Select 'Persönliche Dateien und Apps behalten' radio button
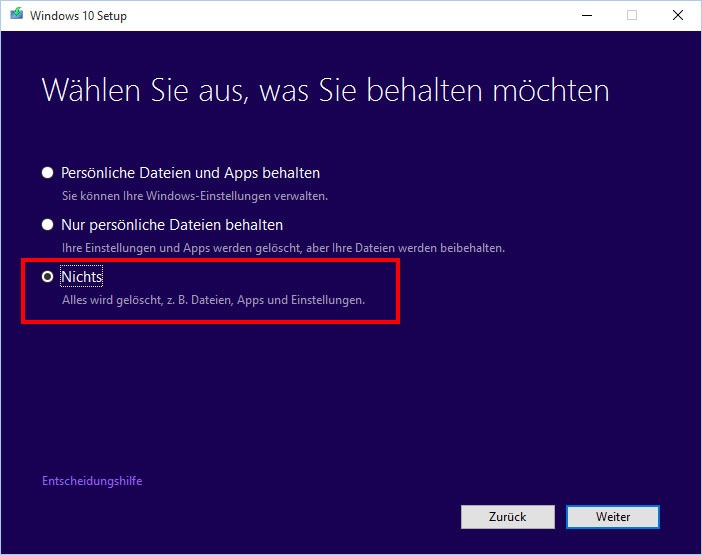702x555 pixels. point(47,173)
